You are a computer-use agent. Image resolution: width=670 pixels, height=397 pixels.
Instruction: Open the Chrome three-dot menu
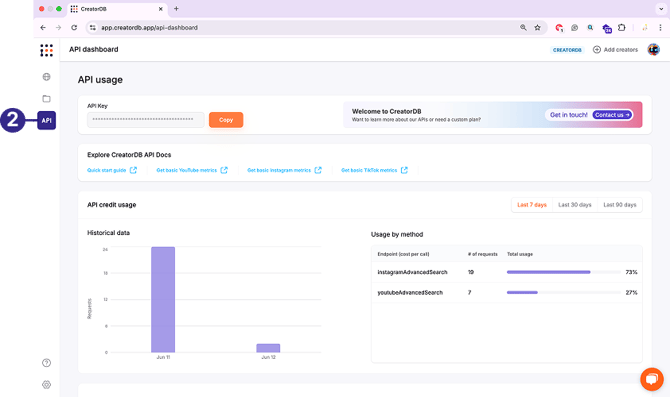tap(660, 27)
